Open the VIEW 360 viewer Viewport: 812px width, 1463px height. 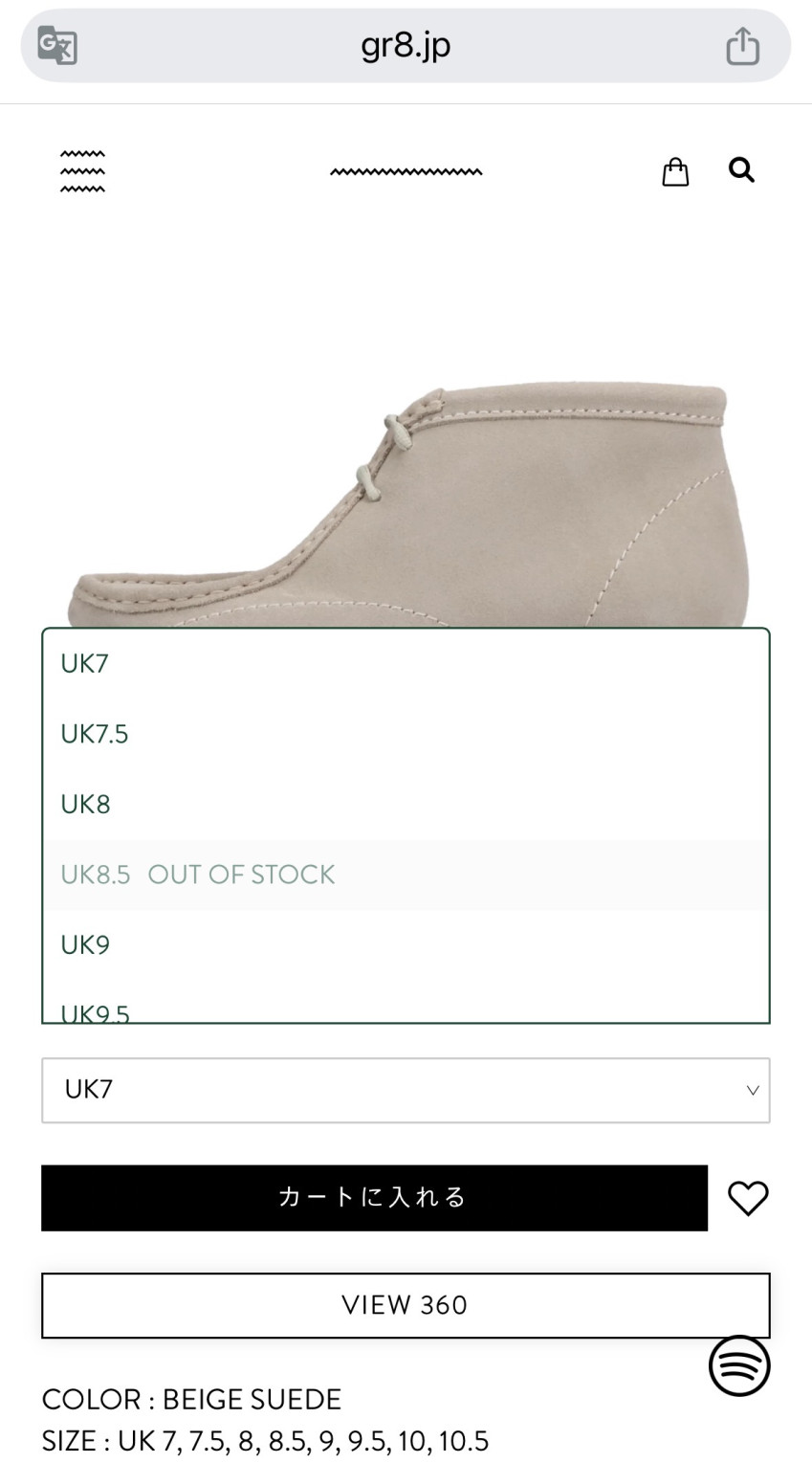406,1305
